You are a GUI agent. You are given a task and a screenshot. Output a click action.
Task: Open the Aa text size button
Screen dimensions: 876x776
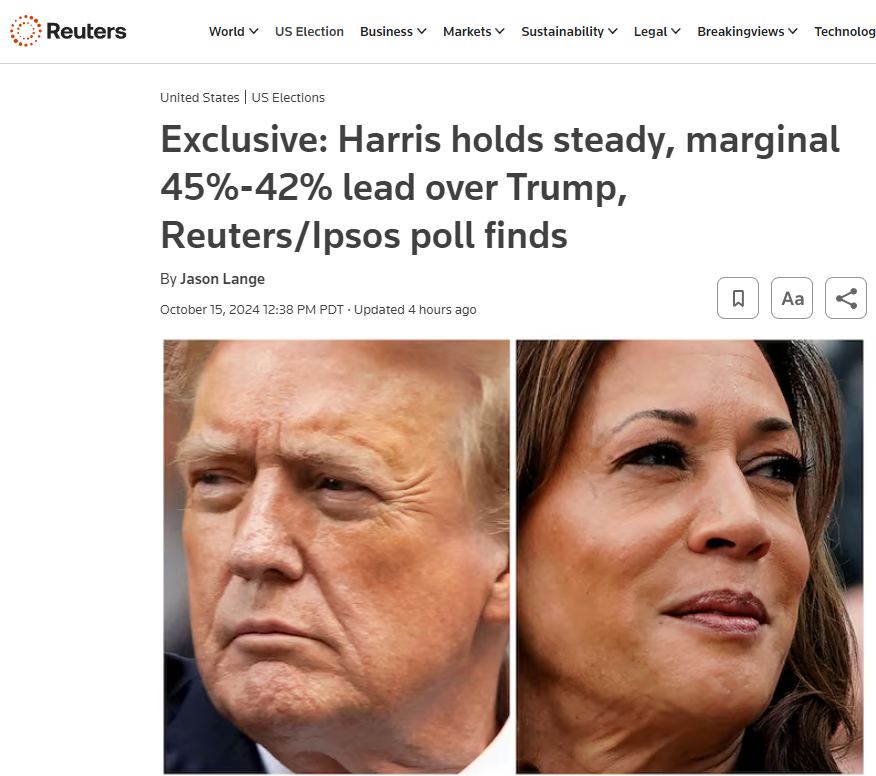click(x=792, y=298)
